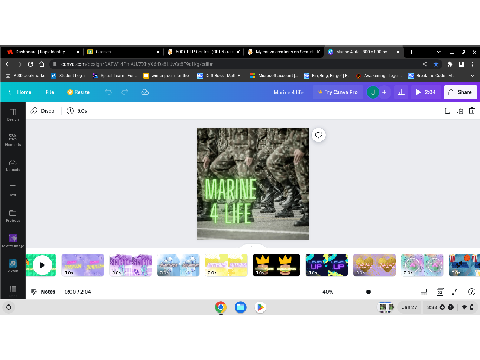Image resolution: width=480 pixels, height=360 pixels.
Task: Select the blue clouds template thumbnail
Action: coord(178,265)
